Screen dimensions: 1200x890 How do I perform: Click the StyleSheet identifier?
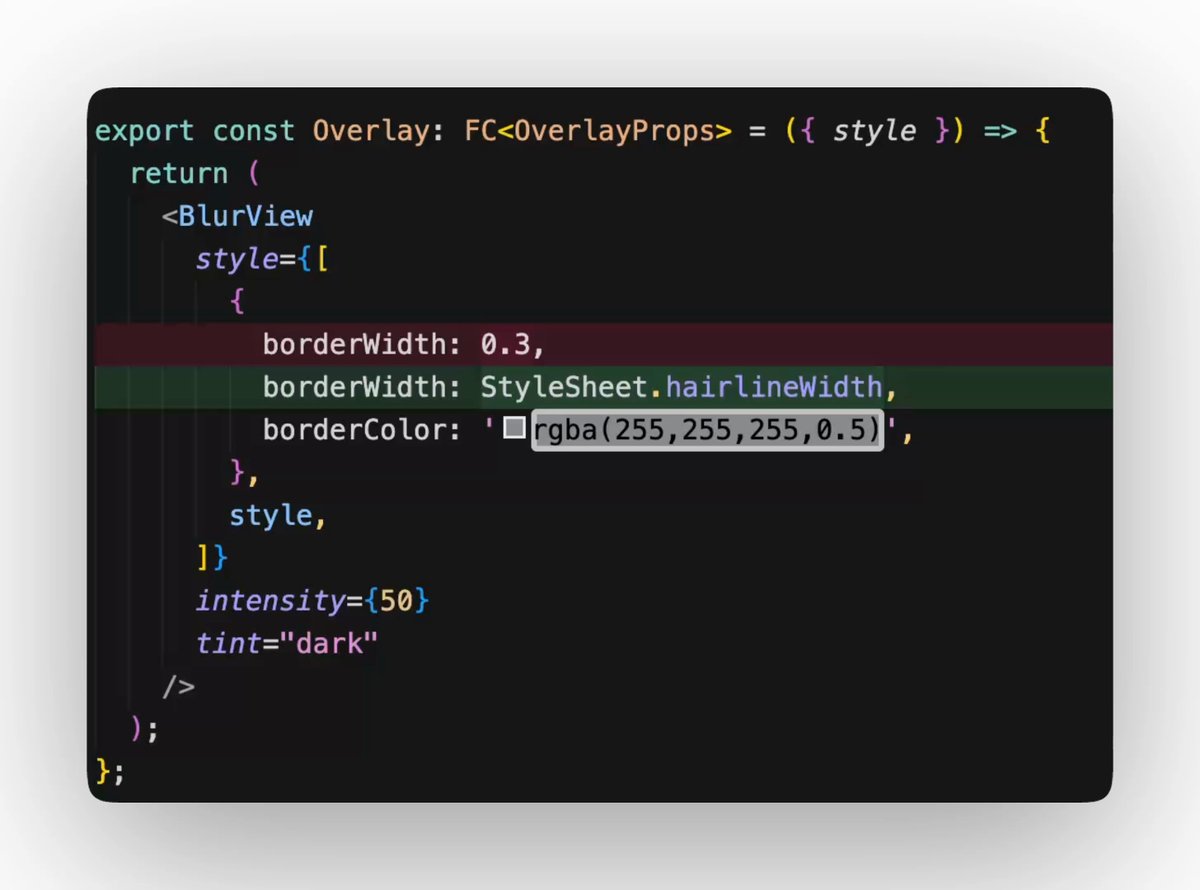(x=564, y=386)
